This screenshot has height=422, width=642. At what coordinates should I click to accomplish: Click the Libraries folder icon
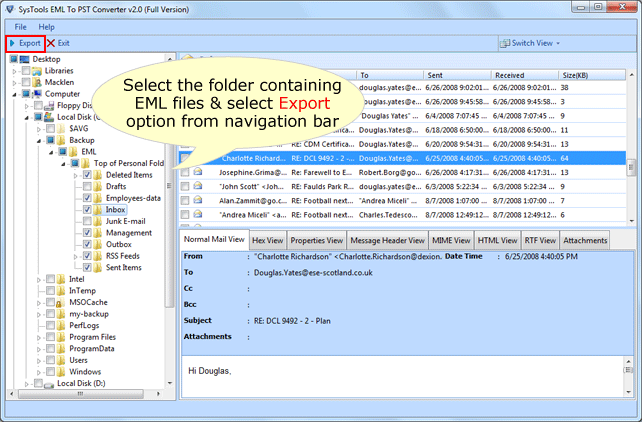tap(37, 71)
